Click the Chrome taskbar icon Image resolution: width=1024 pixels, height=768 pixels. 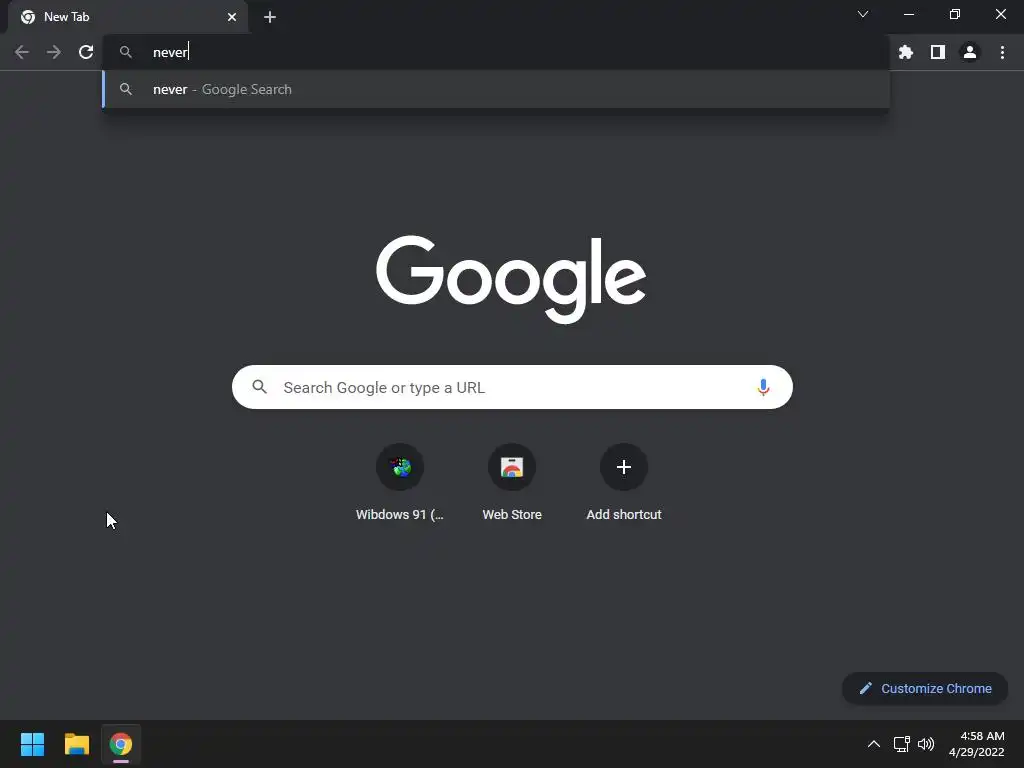(121, 744)
